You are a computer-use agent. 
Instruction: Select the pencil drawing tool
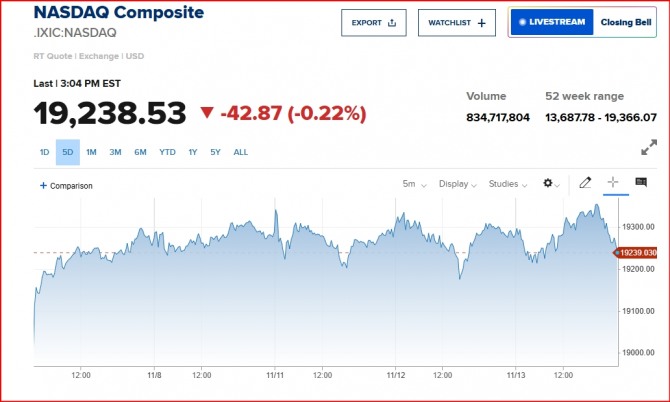click(x=585, y=183)
